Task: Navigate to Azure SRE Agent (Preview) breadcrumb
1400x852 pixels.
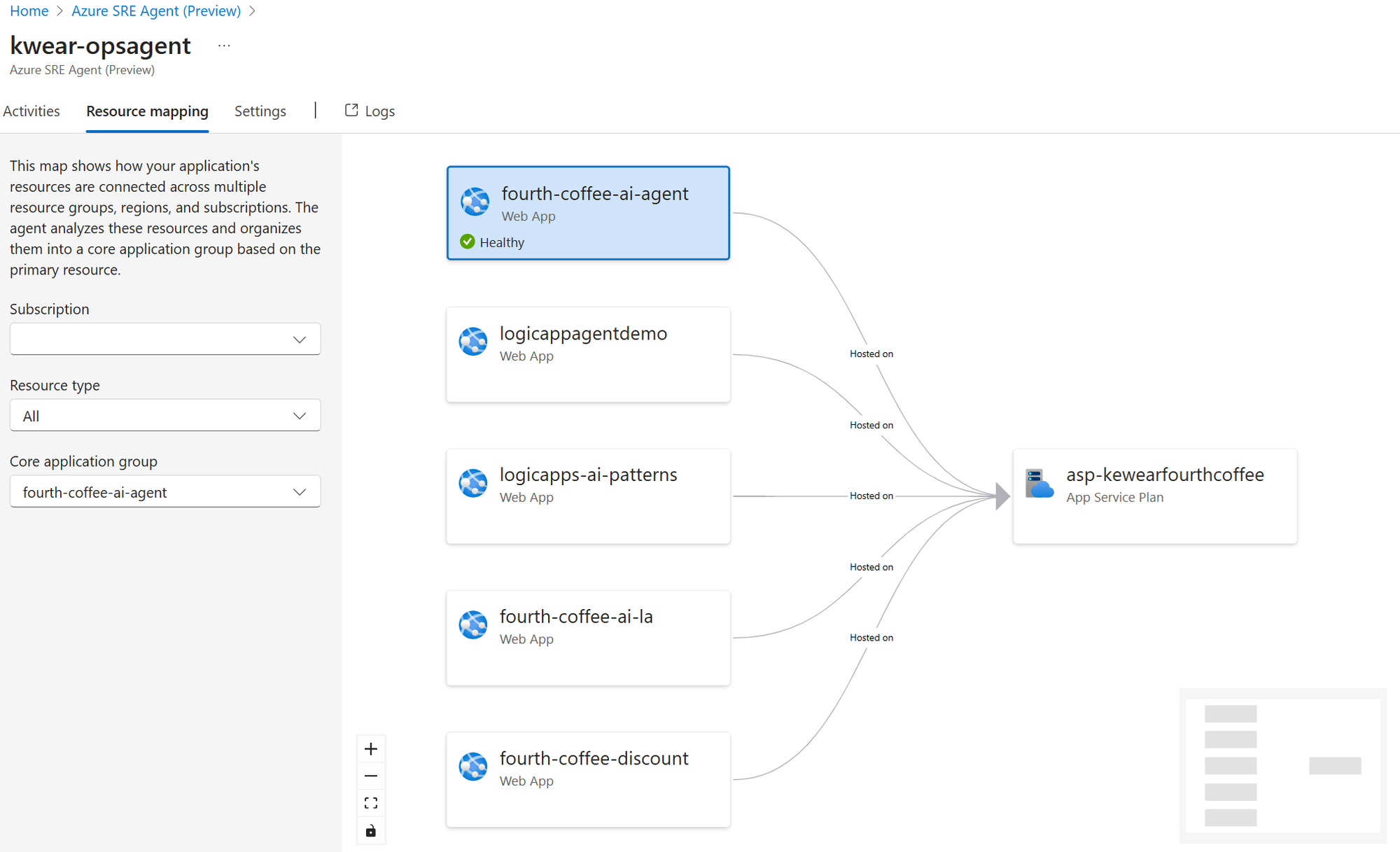Action: [x=156, y=11]
